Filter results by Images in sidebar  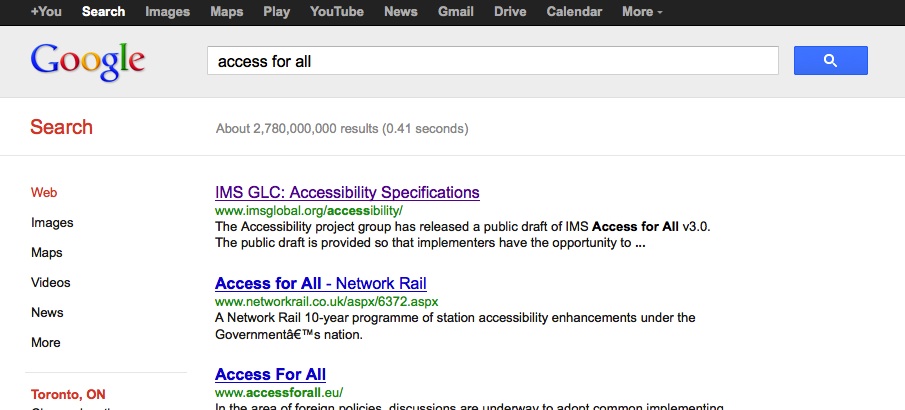coord(52,222)
